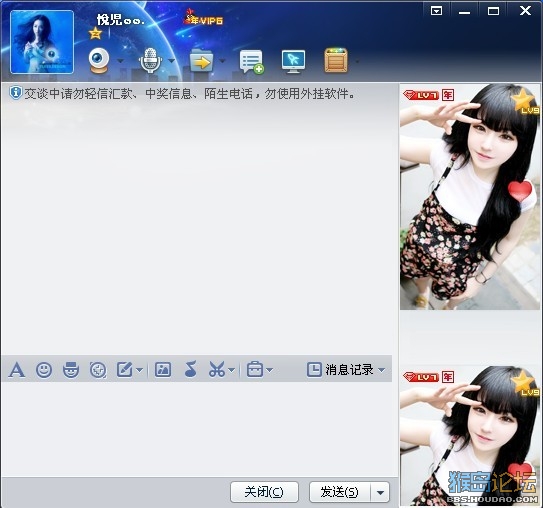Click the LV7 badge on lower photo
Image resolution: width=543 pixels, height=508 pixels.
[x=421, y=377]
